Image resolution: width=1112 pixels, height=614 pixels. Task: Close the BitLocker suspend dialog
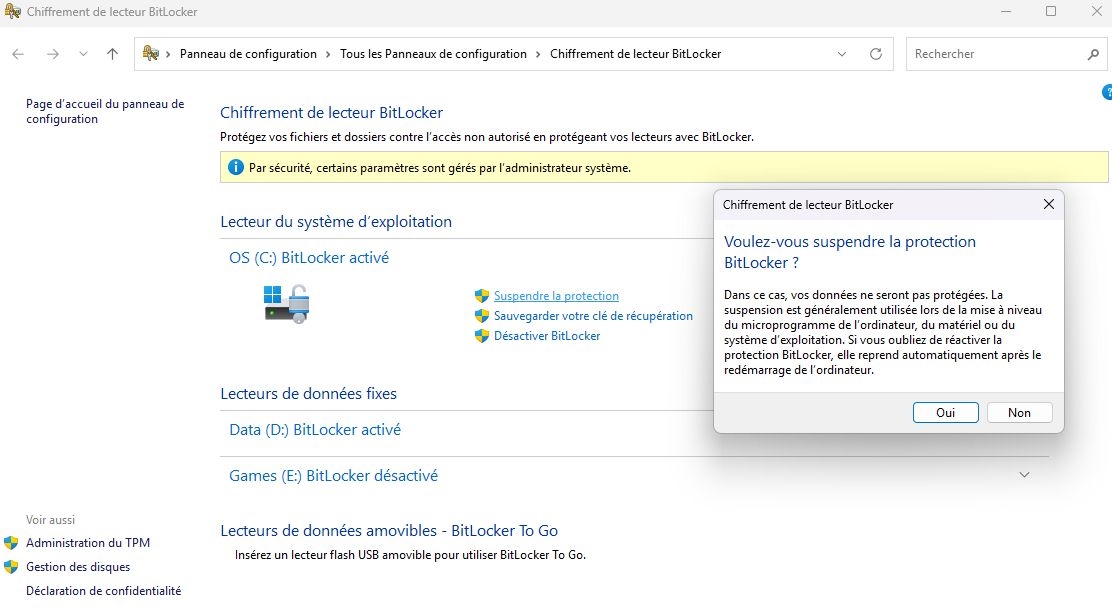(1048, 204)
